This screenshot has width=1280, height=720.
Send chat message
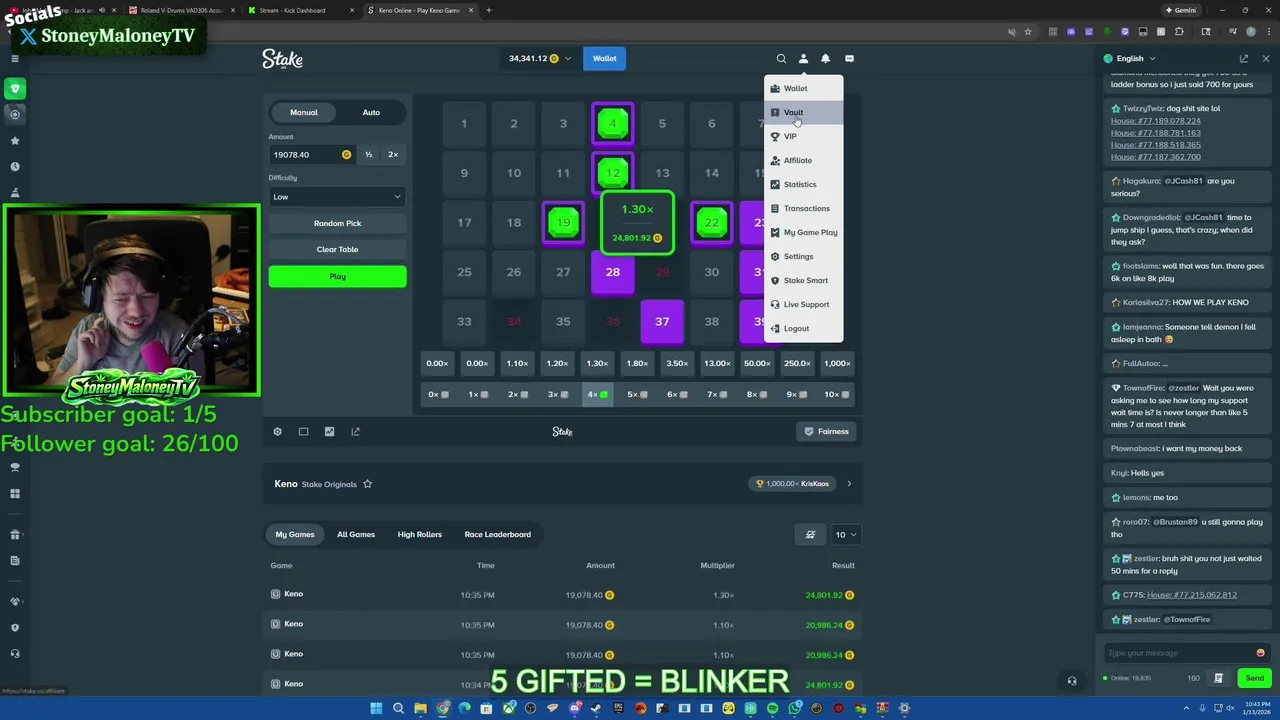[1254, 678]
